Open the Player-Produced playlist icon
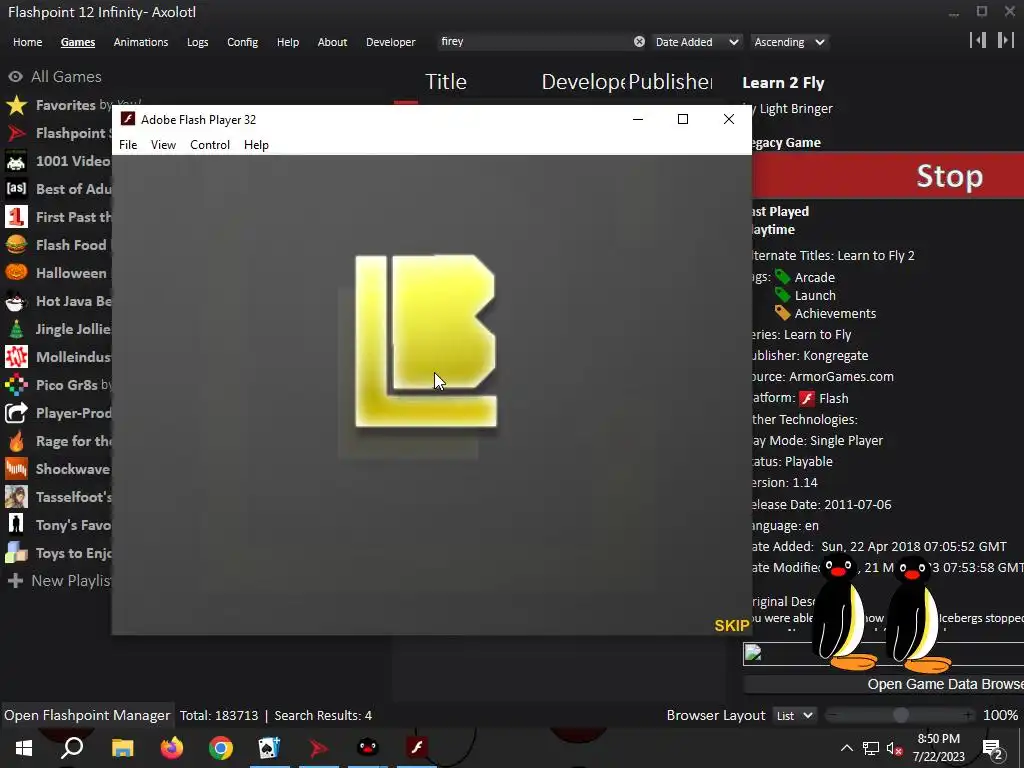The image size is (1024, 768). (16, 413)
